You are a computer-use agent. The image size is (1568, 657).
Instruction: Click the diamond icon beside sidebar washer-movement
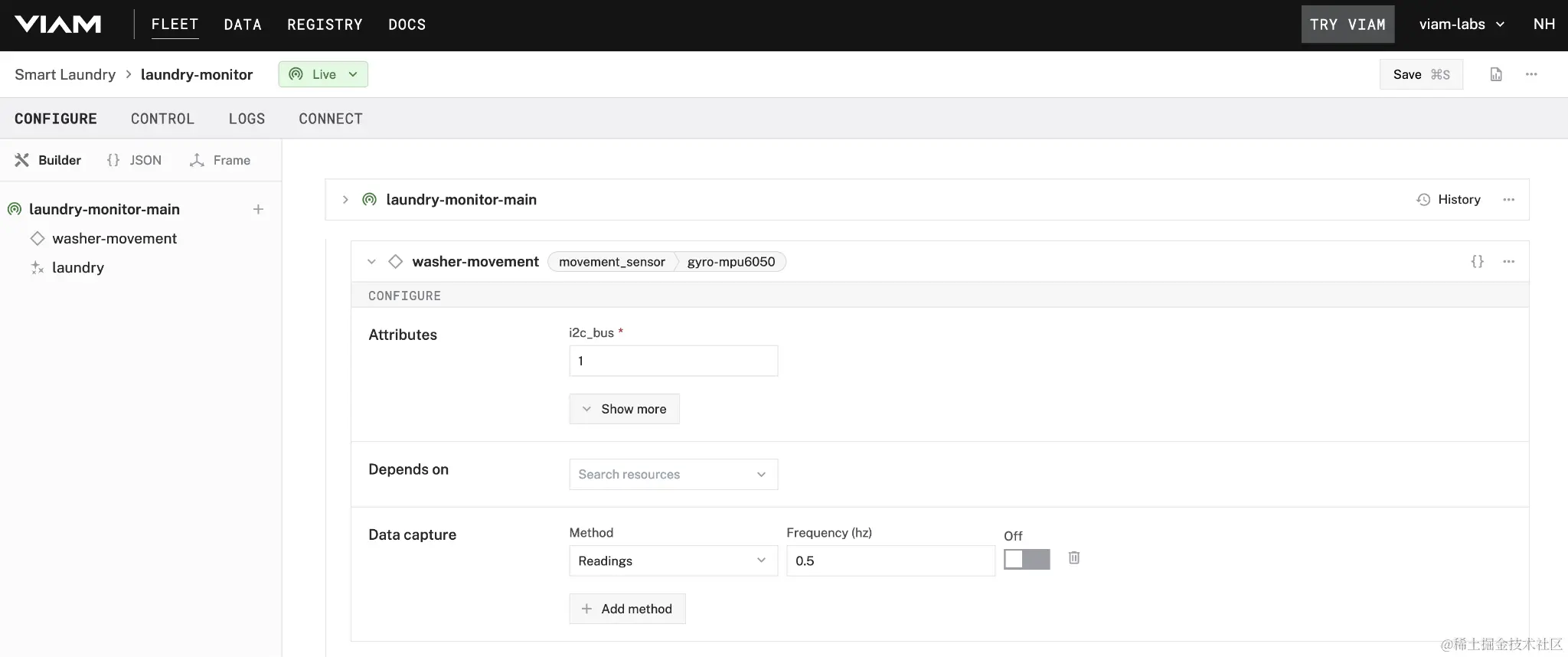38,238
